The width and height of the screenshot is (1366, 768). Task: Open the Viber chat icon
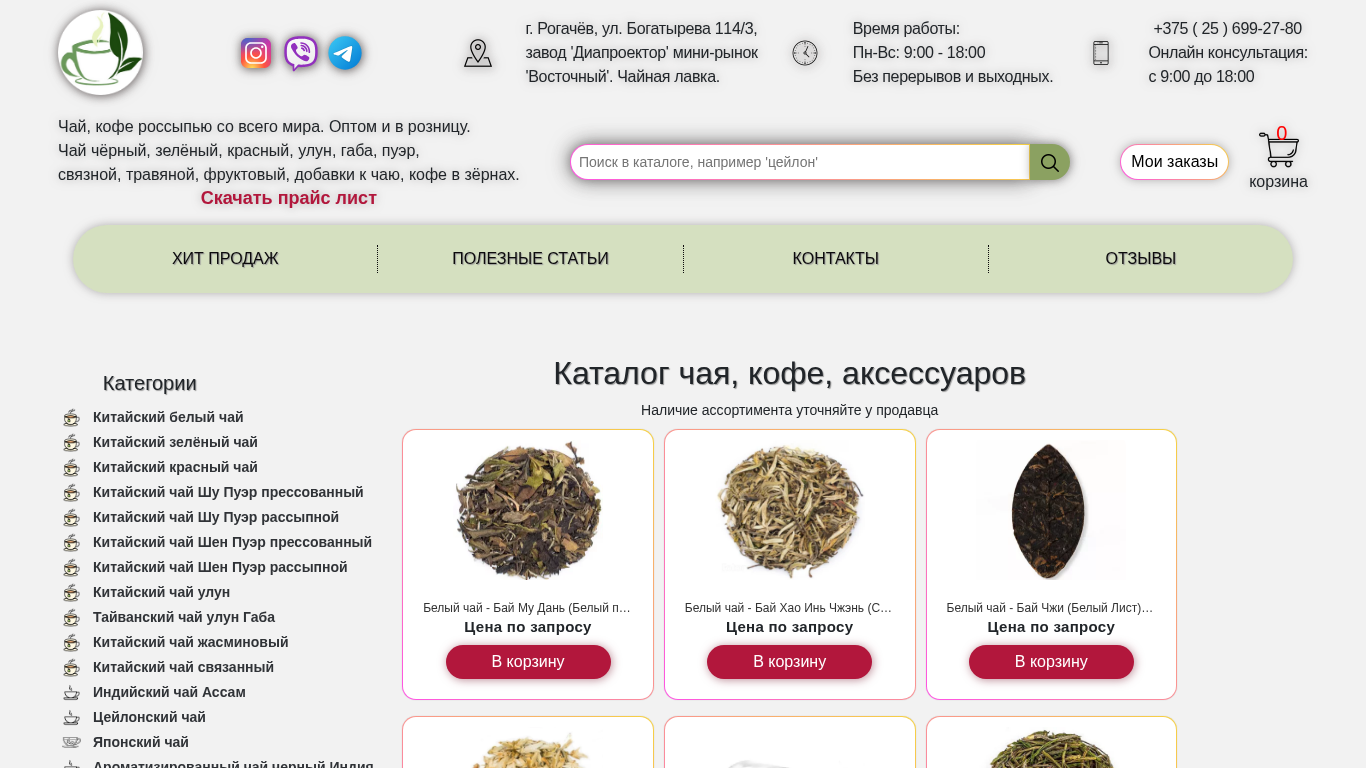click(x=301, y=53)
